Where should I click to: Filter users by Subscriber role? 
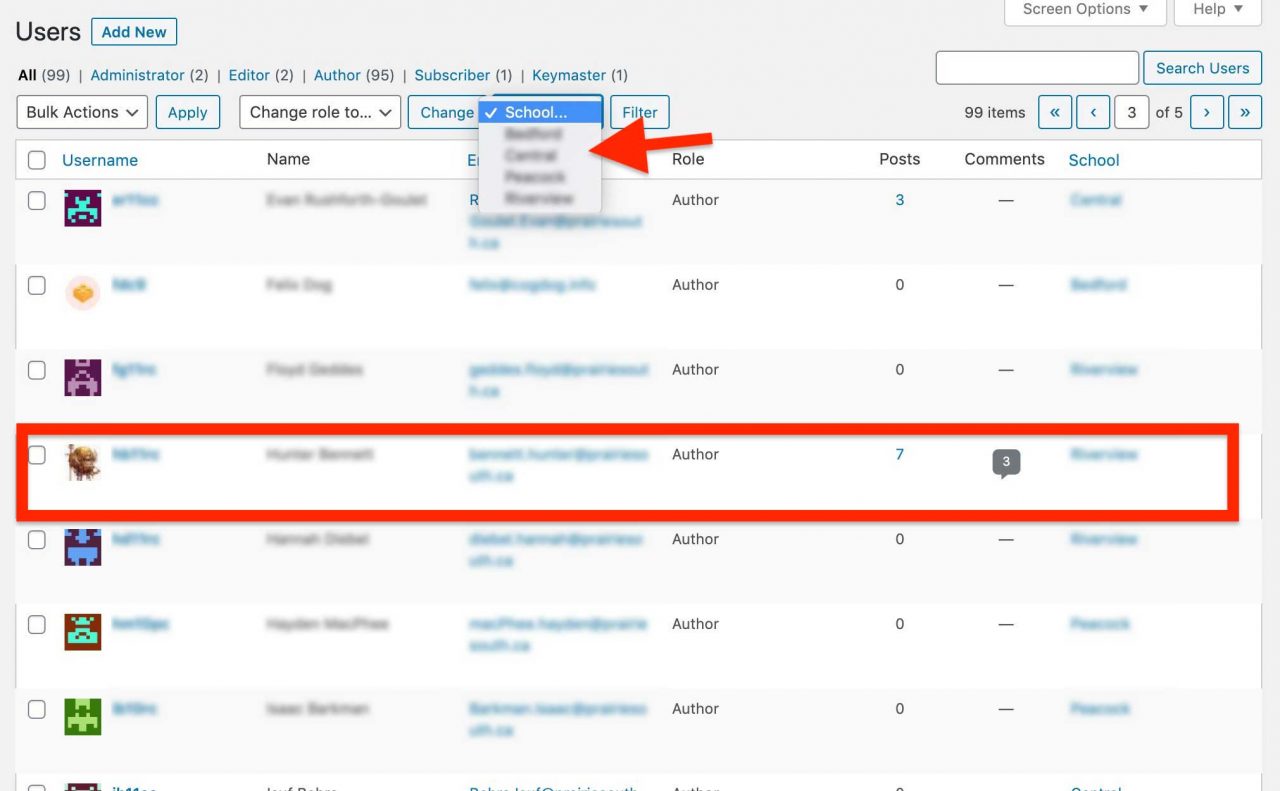coord(452,75)
